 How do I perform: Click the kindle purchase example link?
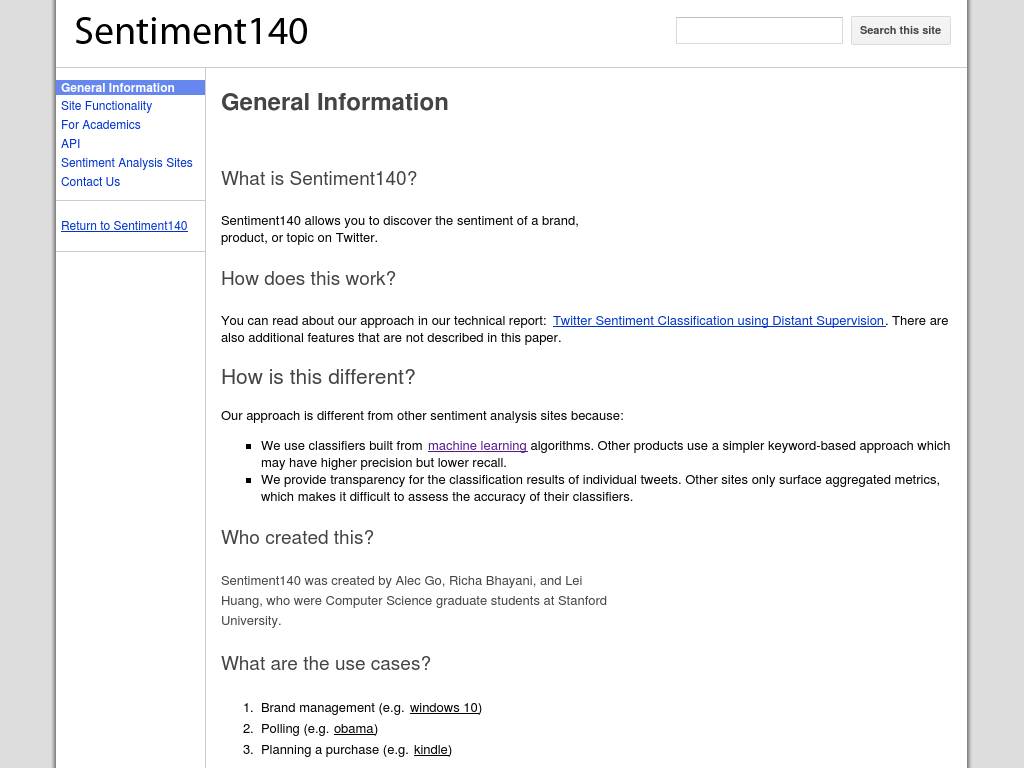click(x=430, y=750)
